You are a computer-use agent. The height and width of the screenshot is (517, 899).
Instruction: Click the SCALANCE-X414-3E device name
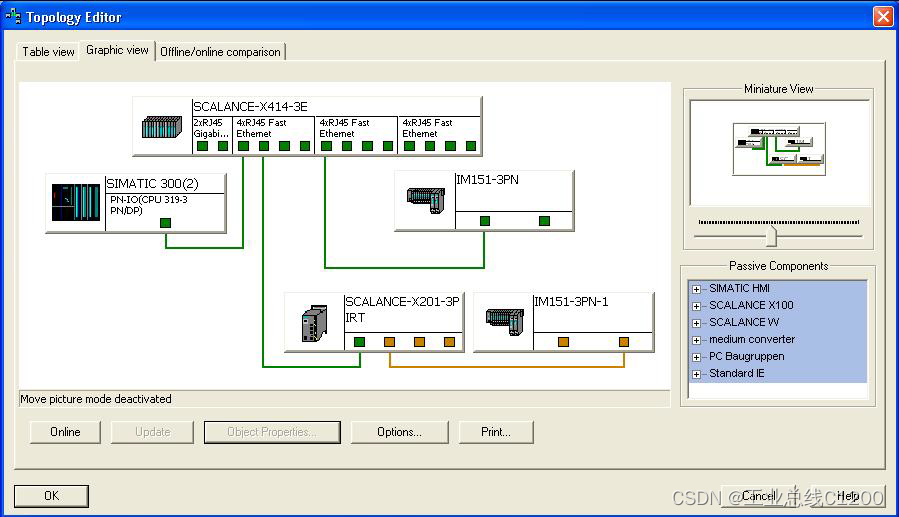tap(251, 107)
